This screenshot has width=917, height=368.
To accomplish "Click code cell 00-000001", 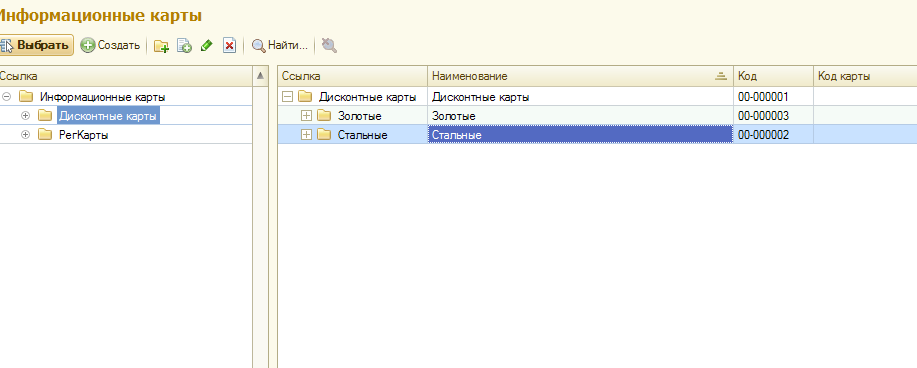I will [x=773, y=97].
